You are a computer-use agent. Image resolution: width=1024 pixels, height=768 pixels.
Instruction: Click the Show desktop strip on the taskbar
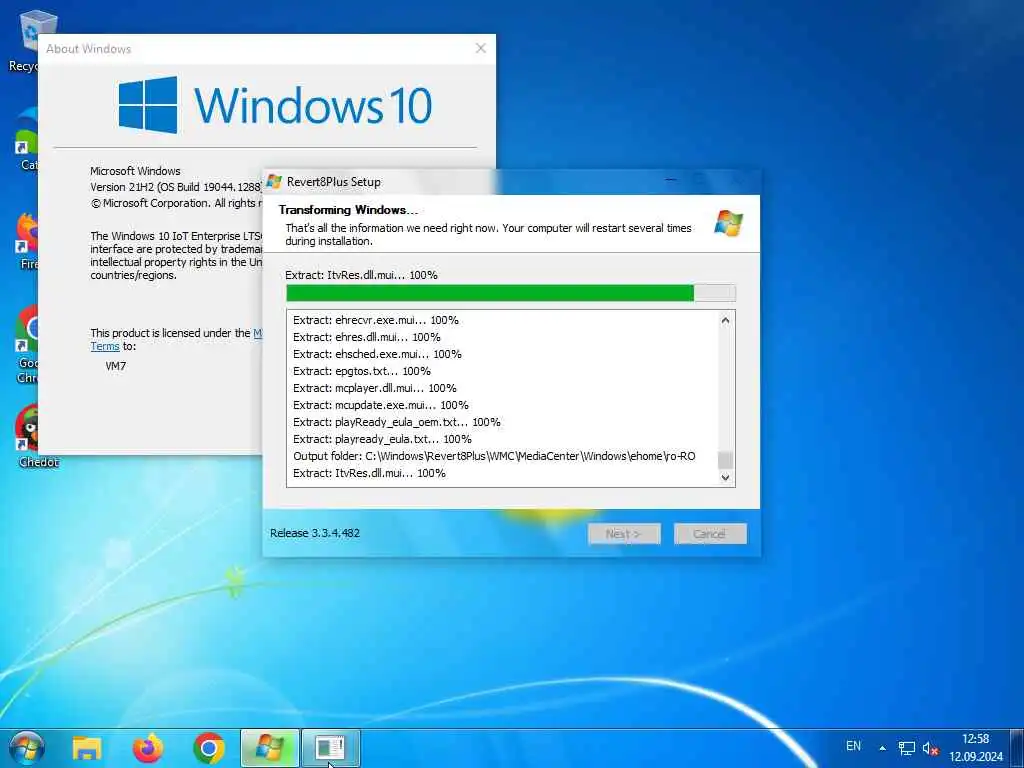(x=1017, y=748)
